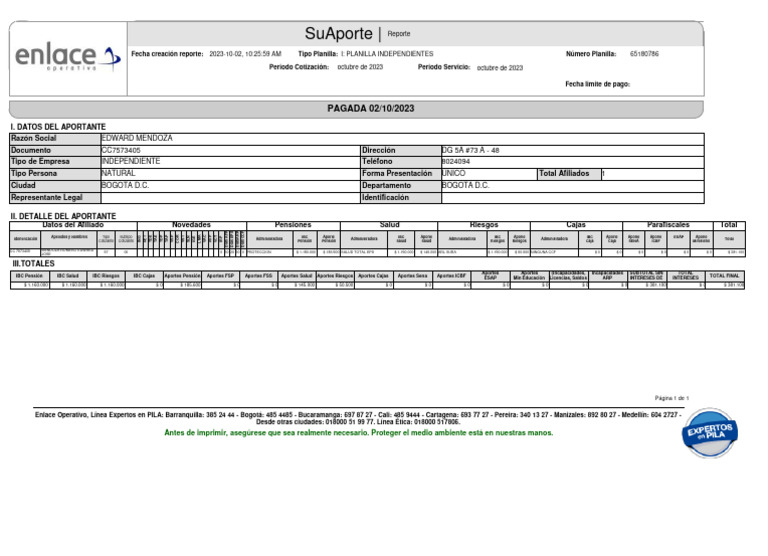Click the Parafiscales column group header
Image resolution: width=768 pixels, height=556 pixels.
point(668,225)
